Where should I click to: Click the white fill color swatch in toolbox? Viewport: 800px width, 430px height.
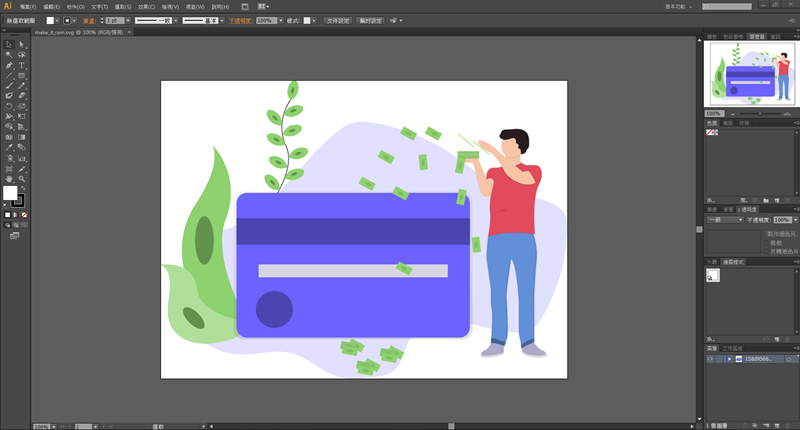pyautogui.click(x=10, y=192)
